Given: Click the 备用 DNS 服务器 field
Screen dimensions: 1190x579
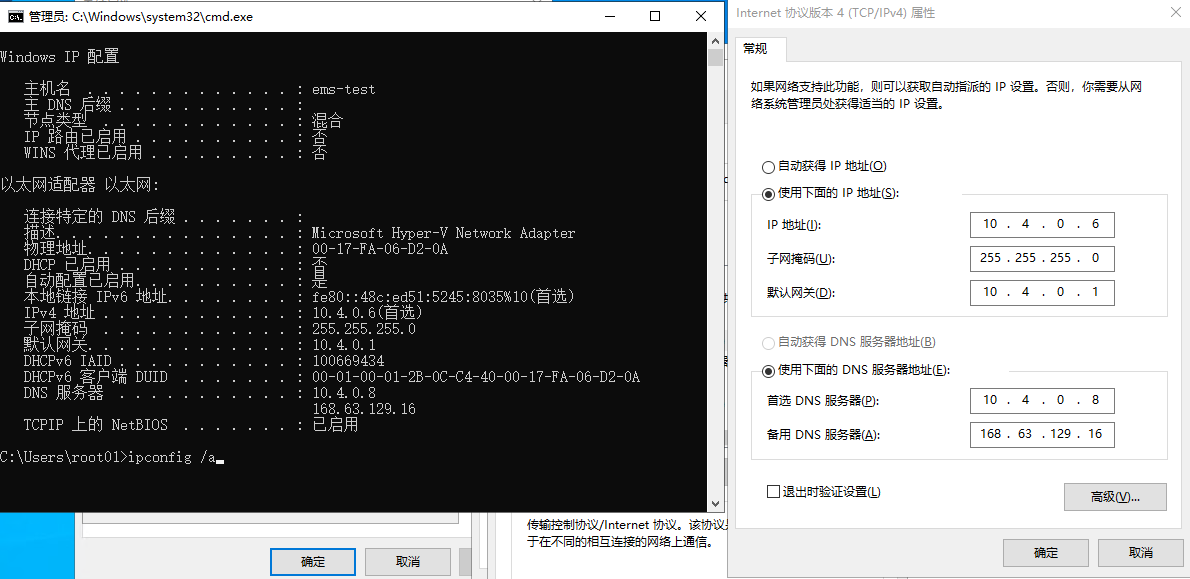Looking at the screenshot, I should click(1041, 434).
